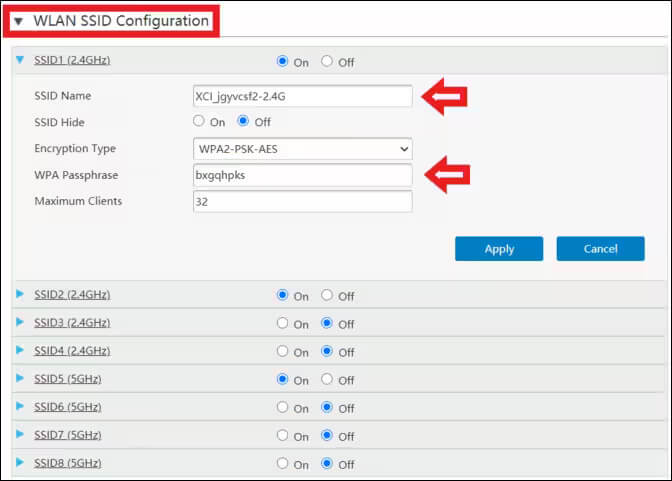Select Off for SSID Hide

(243, 122)
